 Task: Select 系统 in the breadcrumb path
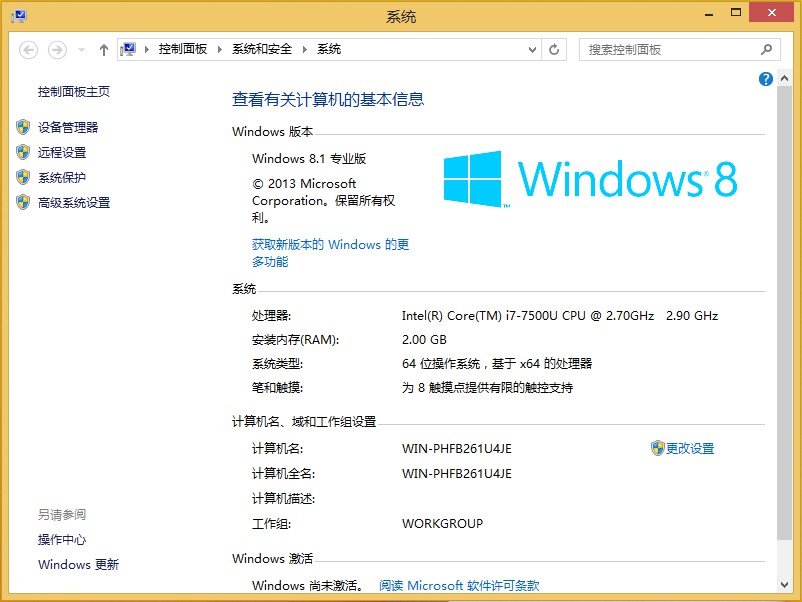point(329,49)
